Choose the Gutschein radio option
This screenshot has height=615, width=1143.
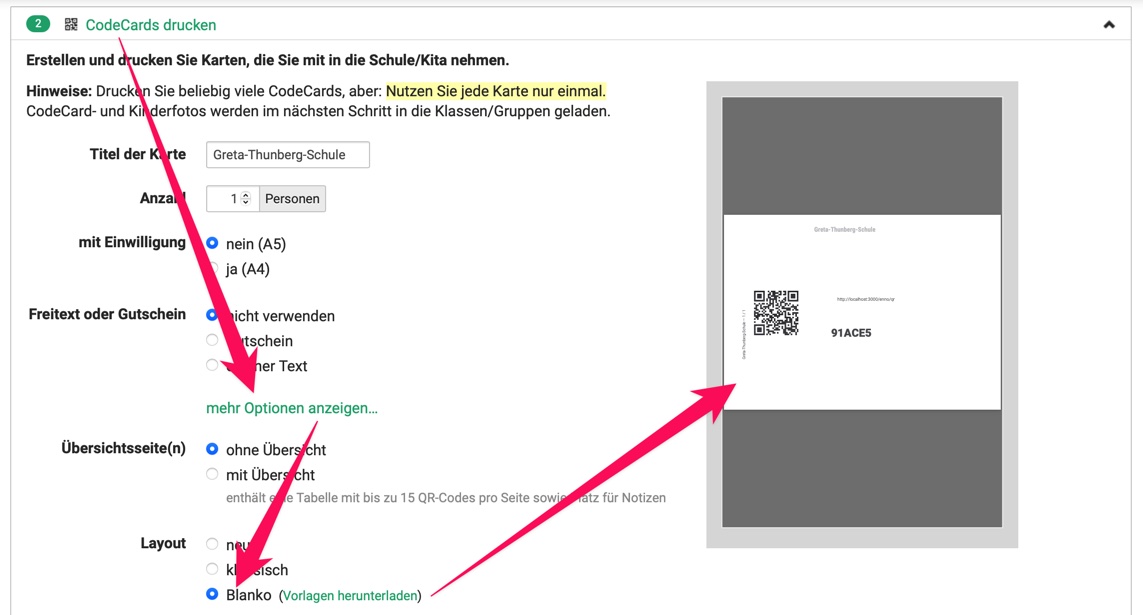point(212,340)
